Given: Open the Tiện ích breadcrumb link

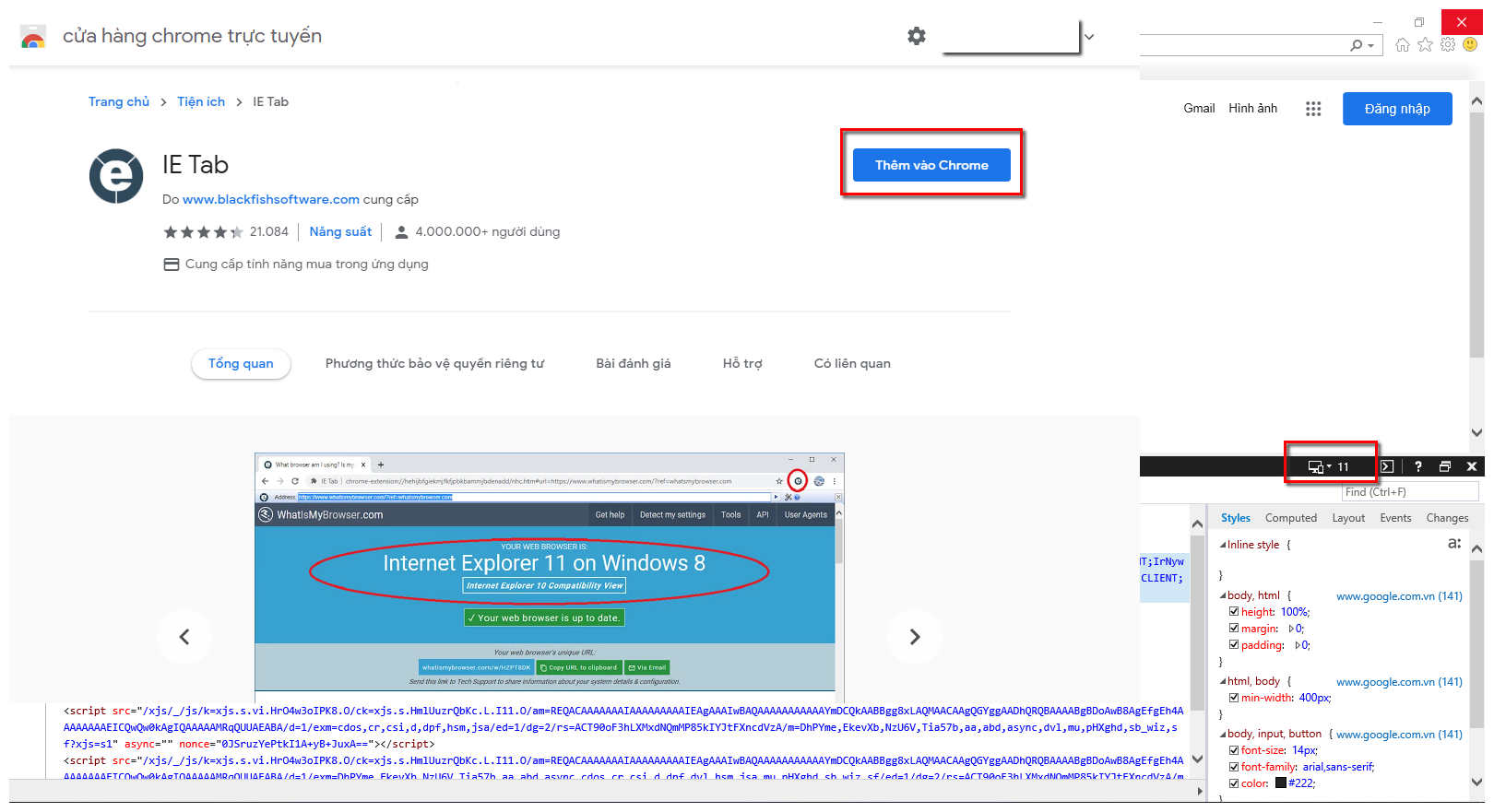Looking at the screenshot, I should 201,101.
